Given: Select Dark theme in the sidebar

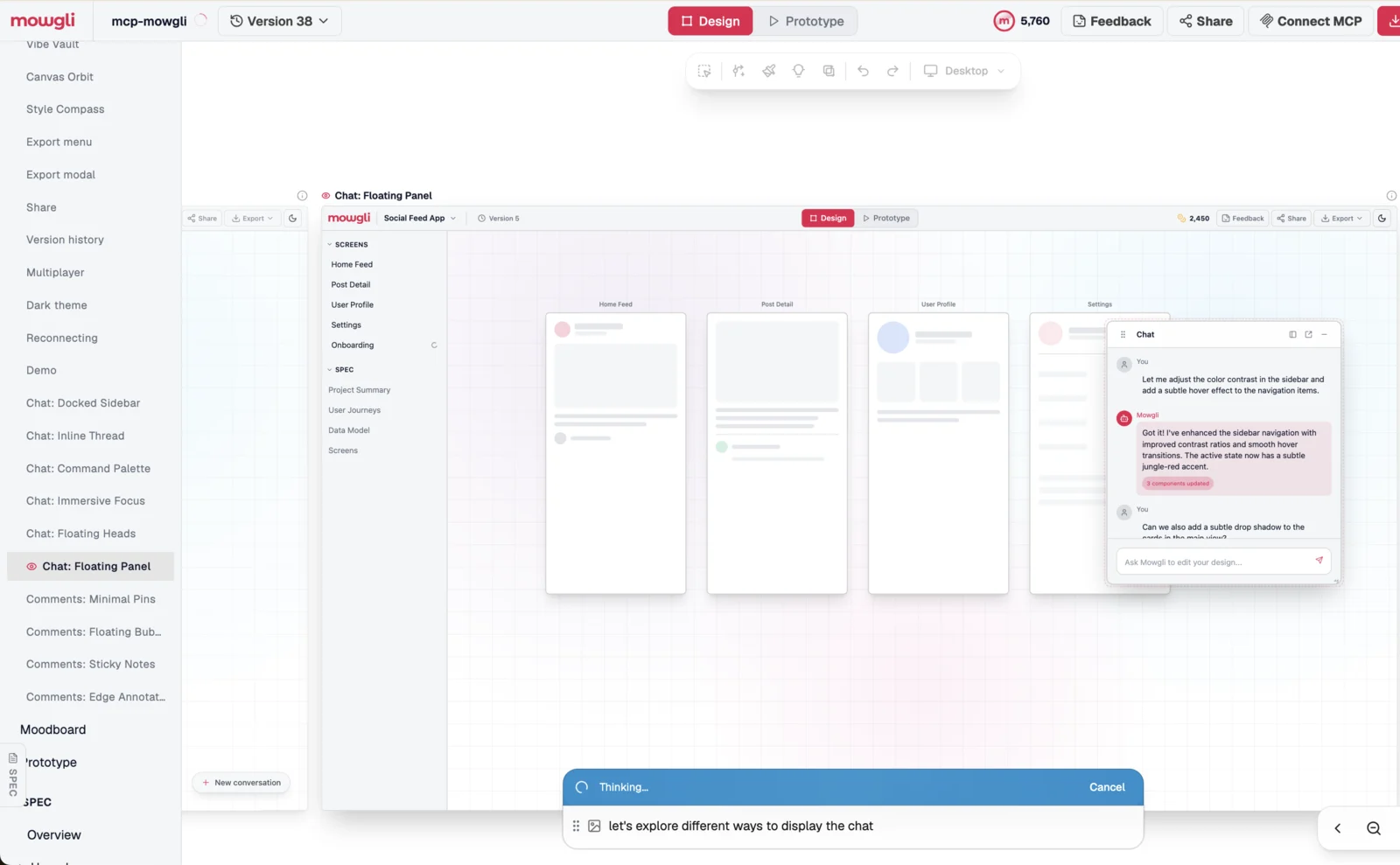Looking at the screenshot, I should point(57,305).
